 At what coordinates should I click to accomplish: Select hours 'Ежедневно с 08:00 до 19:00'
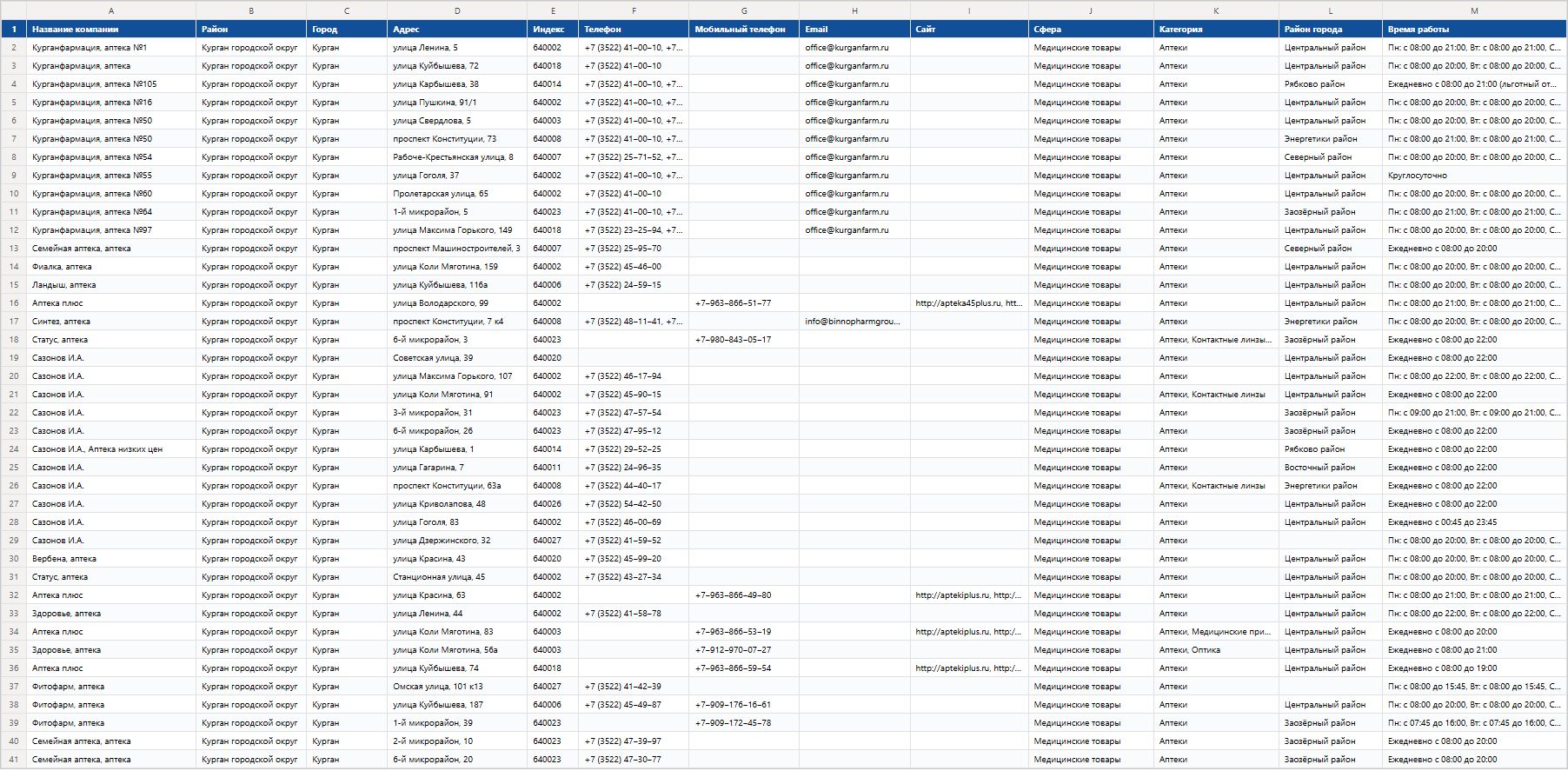coord(1474,668)
